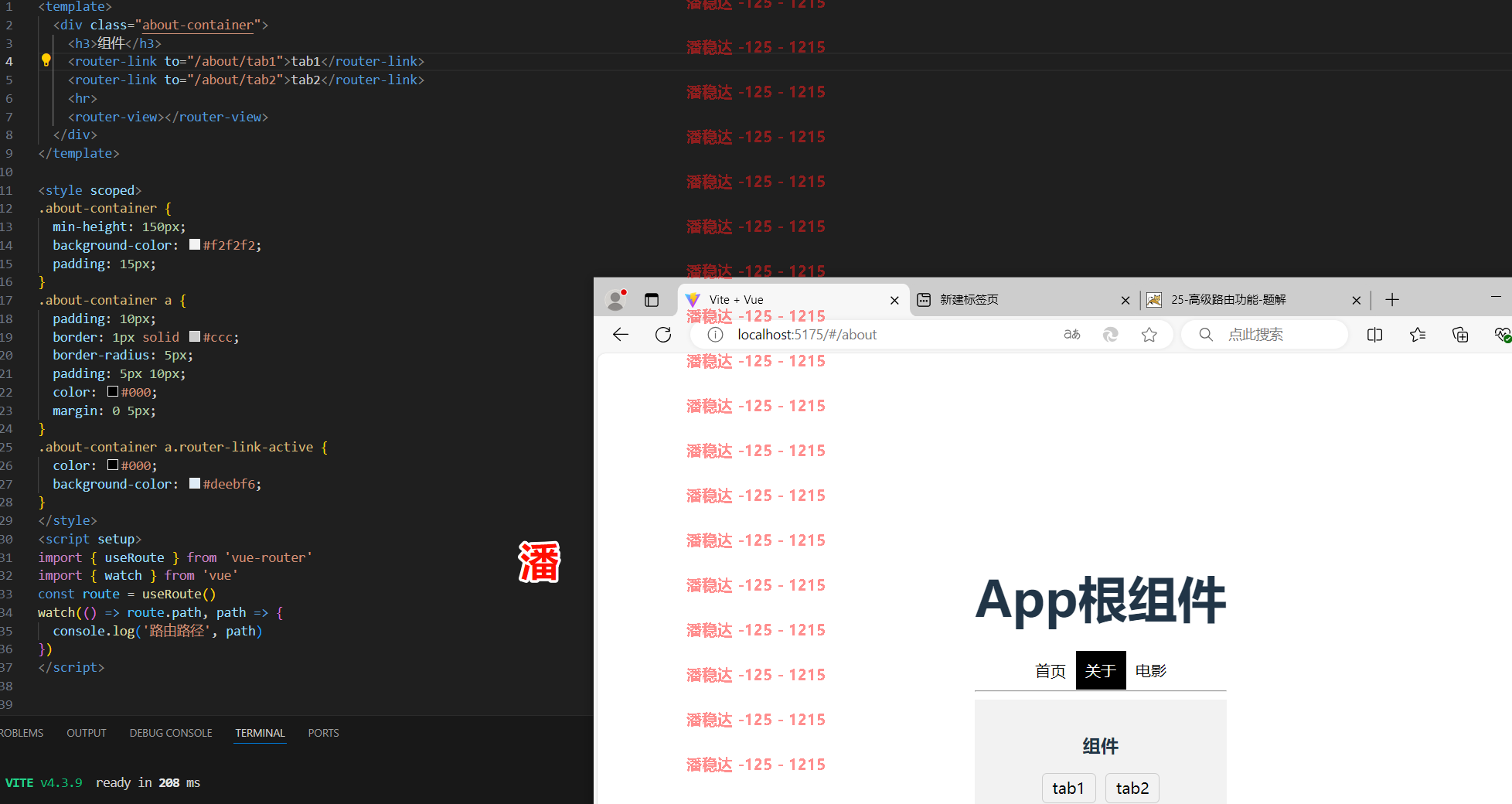Open the split screen icon
The width and height of the screenshot is (1512, 804).
(1375, 335)
